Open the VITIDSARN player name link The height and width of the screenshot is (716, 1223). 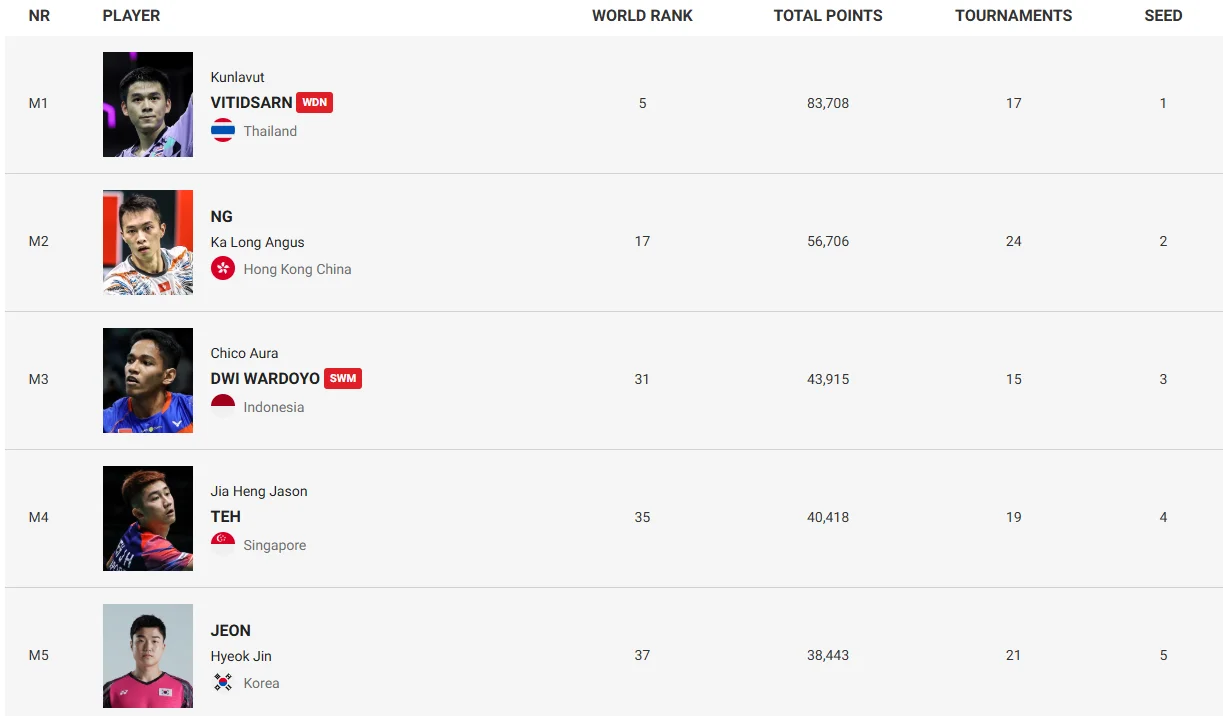click(x=251, y=102)
